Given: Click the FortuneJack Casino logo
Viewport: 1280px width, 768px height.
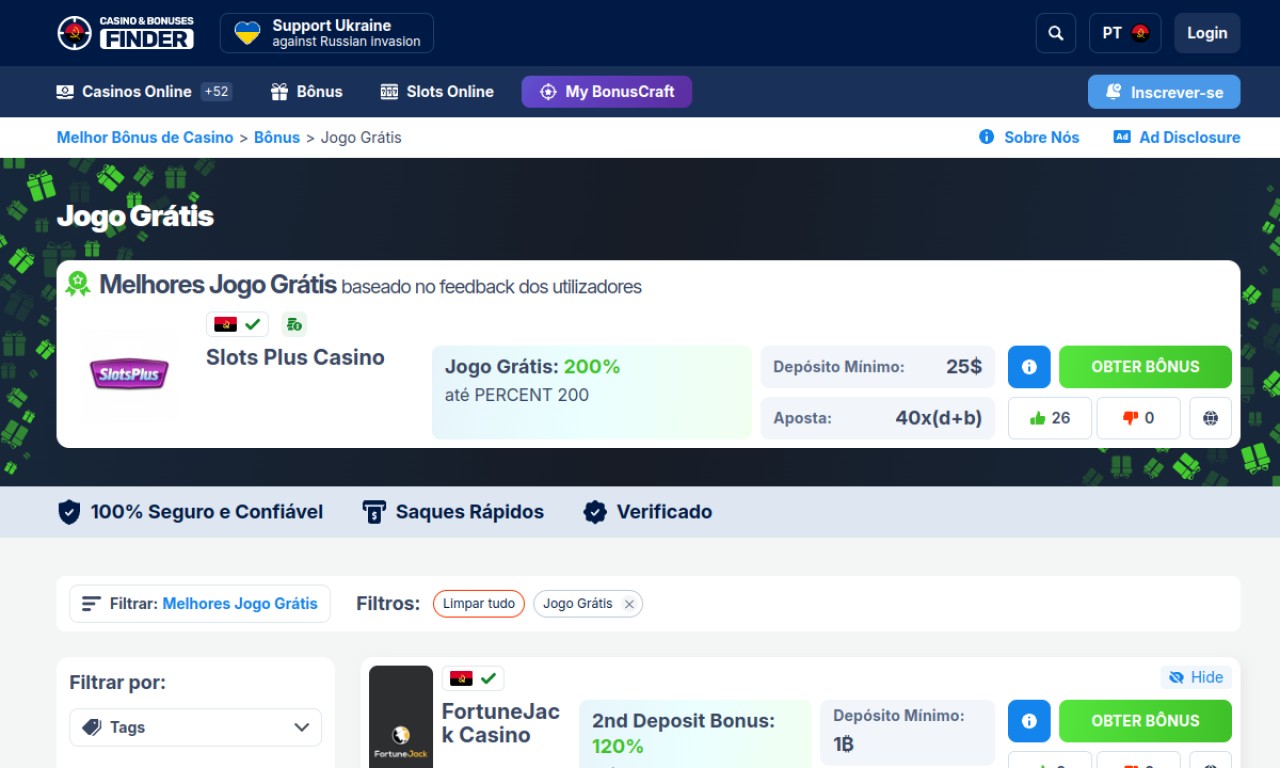Looking at the screenshot, I should (401, 717).
